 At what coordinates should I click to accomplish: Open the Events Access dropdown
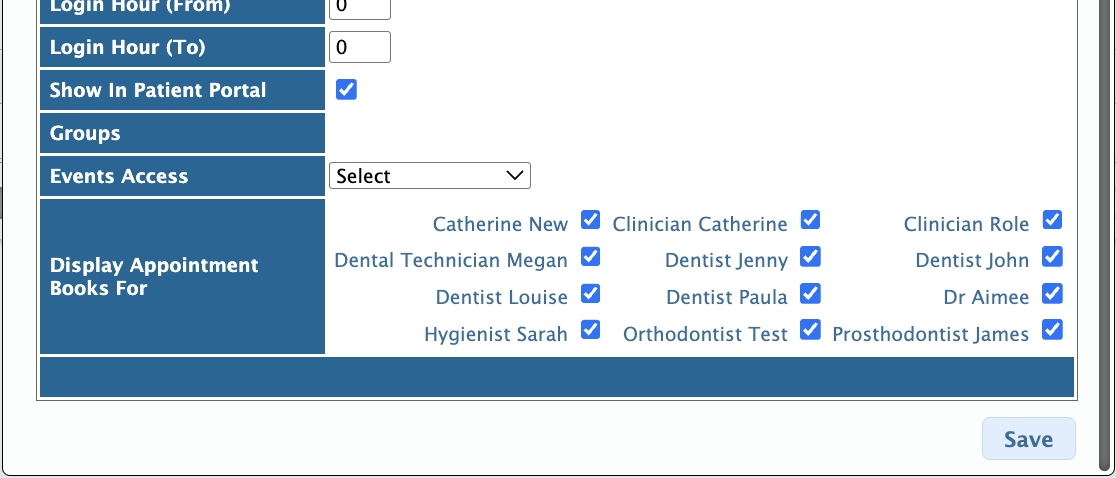click(430, 176)
